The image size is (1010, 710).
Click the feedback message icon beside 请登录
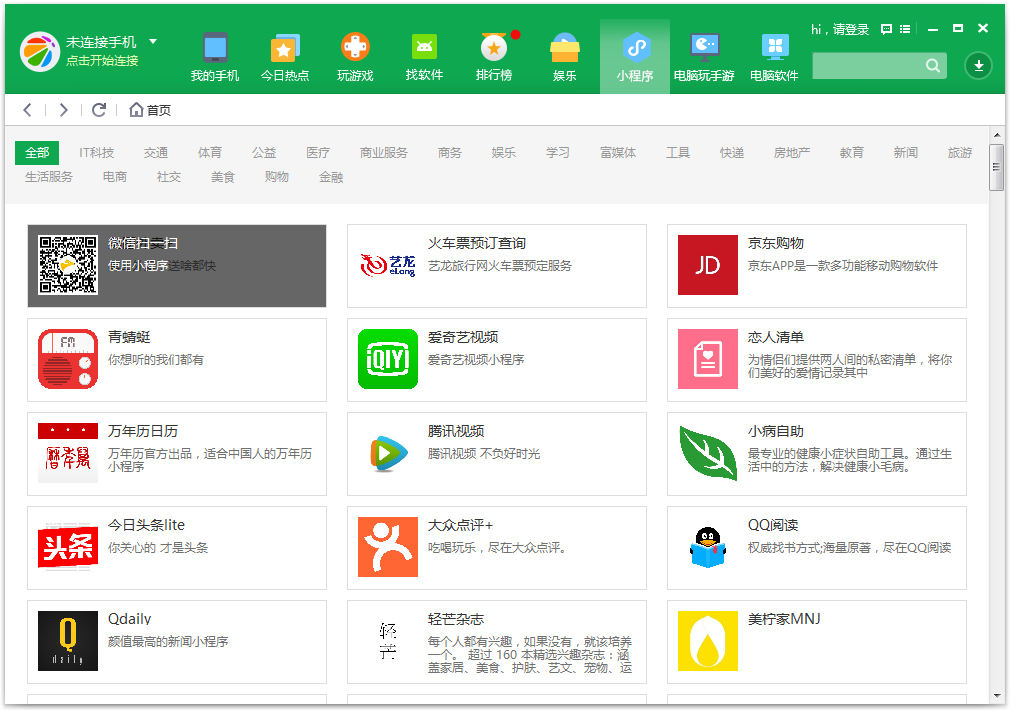tap(885, 30)
